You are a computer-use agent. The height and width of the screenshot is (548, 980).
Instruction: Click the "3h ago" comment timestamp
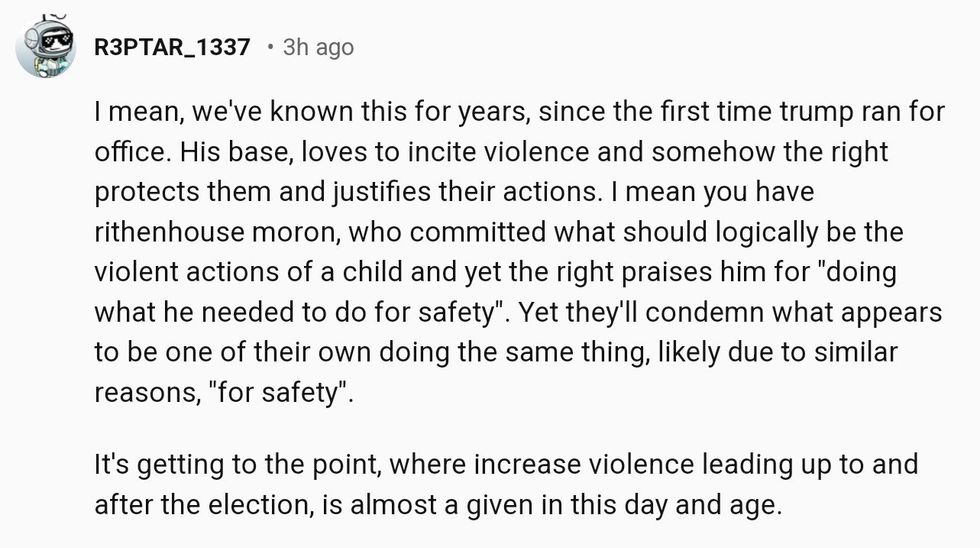pyautogui.click(x=318, y=47)
